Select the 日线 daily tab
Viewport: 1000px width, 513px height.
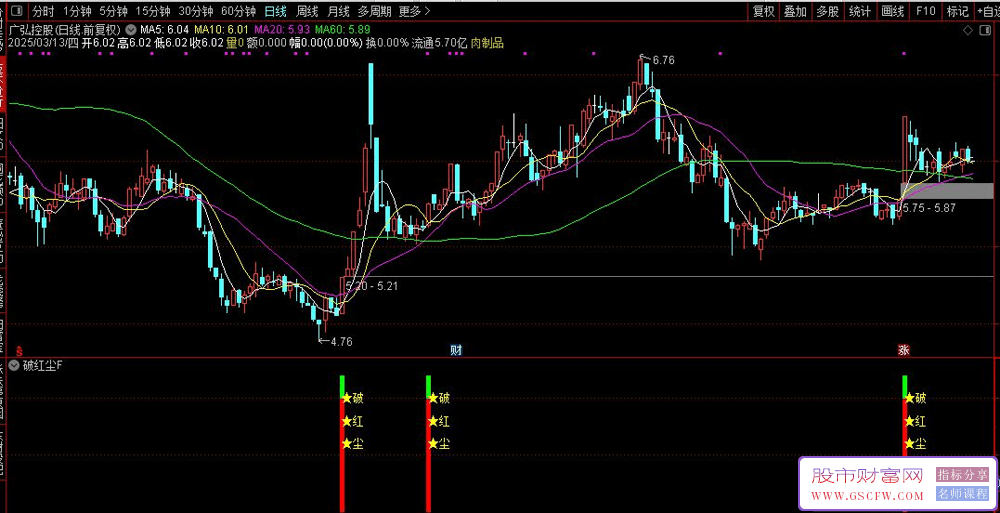276,11
